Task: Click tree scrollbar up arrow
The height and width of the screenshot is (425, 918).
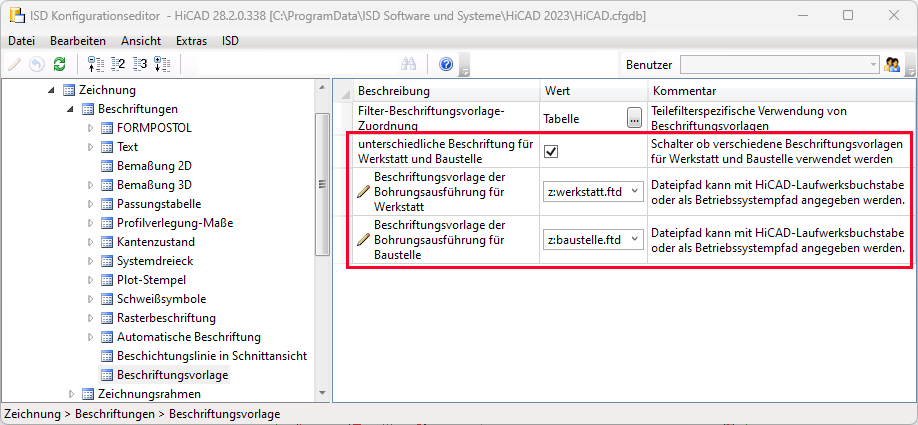Action: click(323, 88)
